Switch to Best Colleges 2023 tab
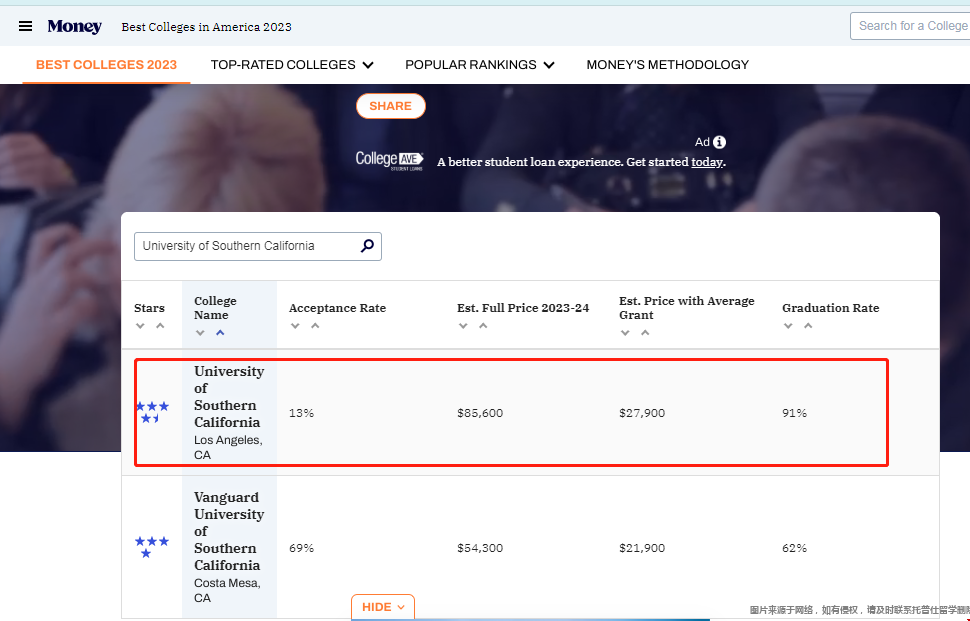The height and width of the screenshot is (621, 970). pos(106,65)
